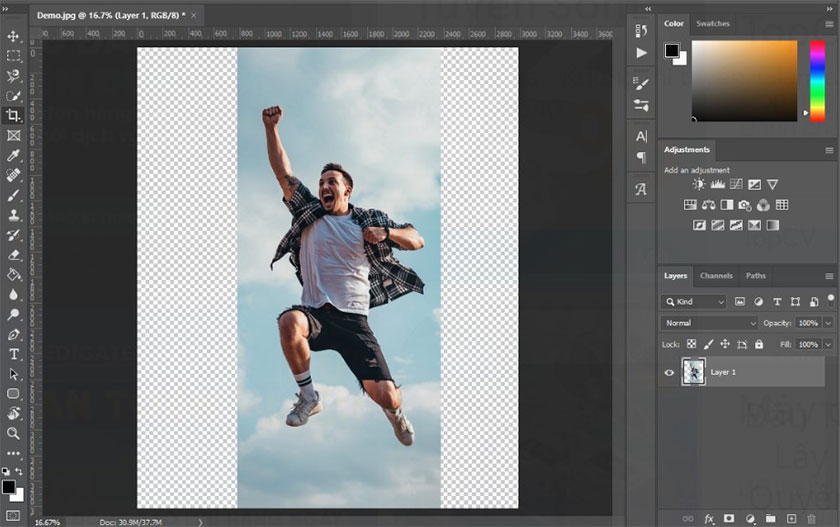Open the Edit Toolbar three-dots menu
Image resolution: width=840 pixels, height=527 pixels.
pos(13,453)
